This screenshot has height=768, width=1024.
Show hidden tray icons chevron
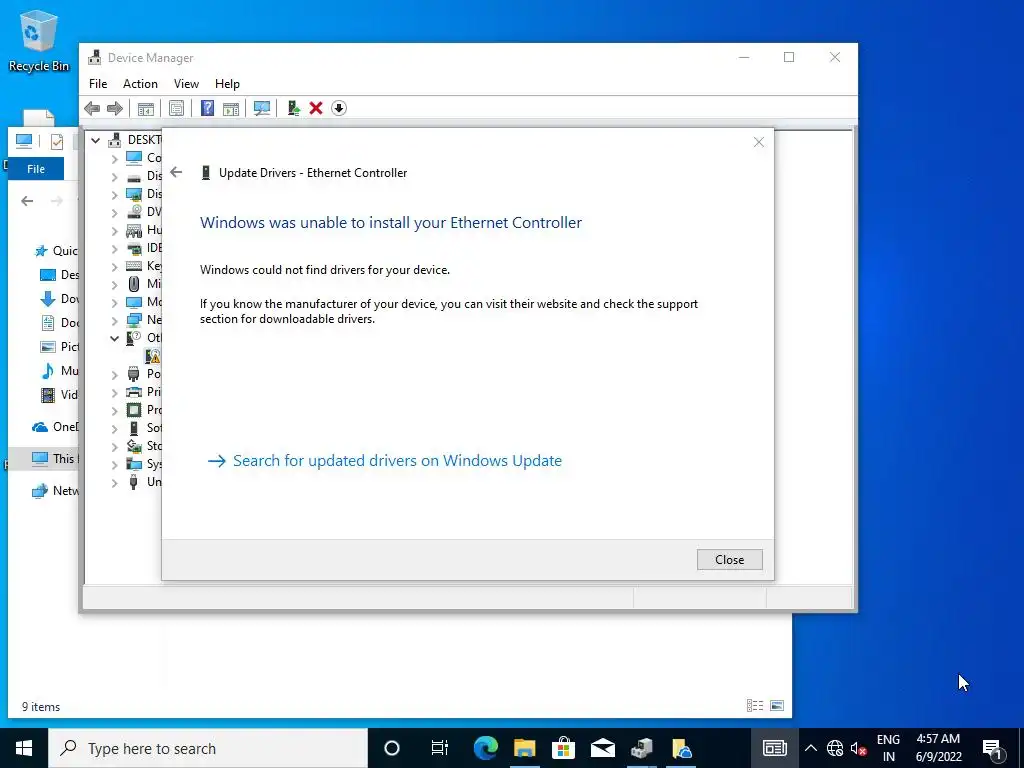click(810, 748)
